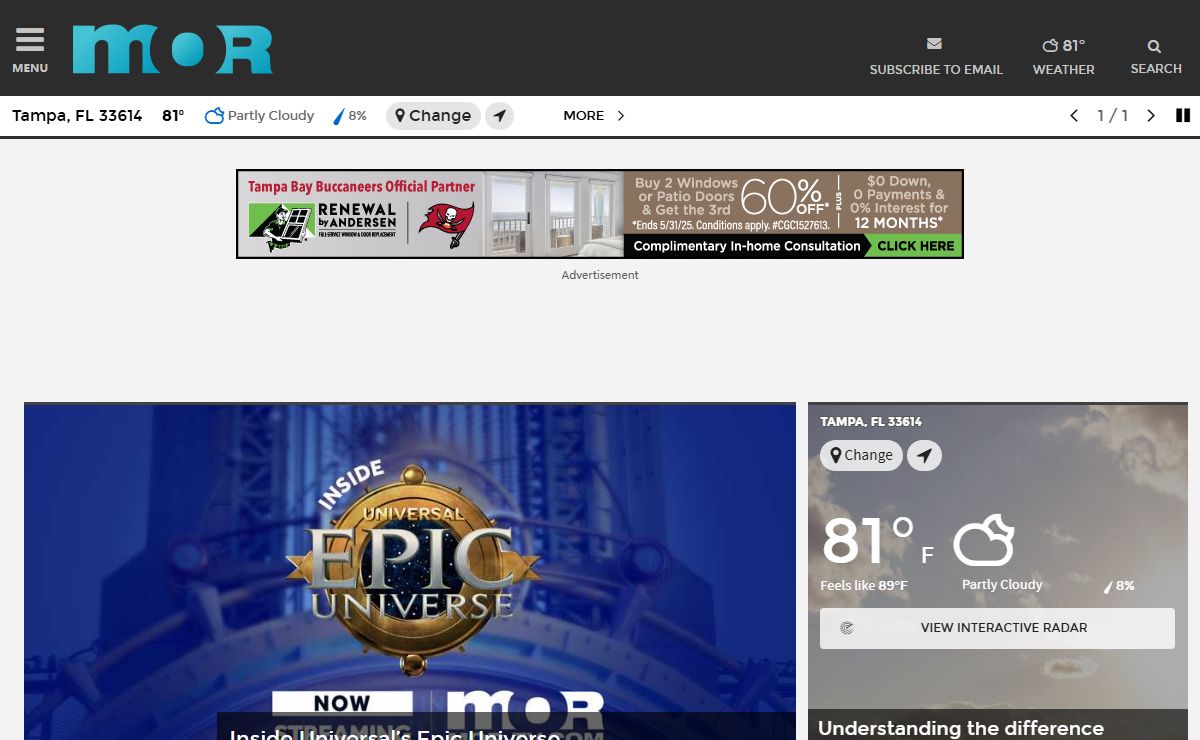Open the Epic Universe featured image
This screenshot has width=1200, height=740.
point(410,571)
